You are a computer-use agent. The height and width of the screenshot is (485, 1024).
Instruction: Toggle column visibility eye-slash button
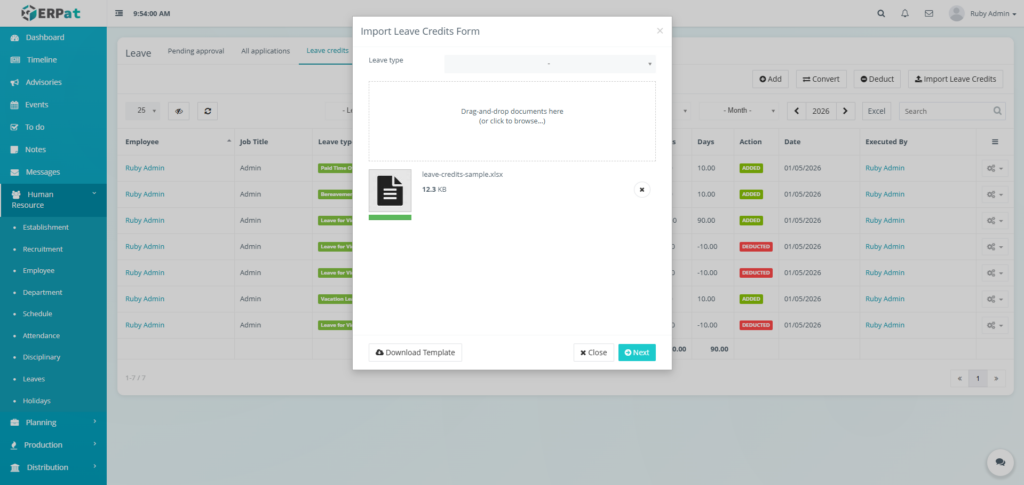coord(178,111)
